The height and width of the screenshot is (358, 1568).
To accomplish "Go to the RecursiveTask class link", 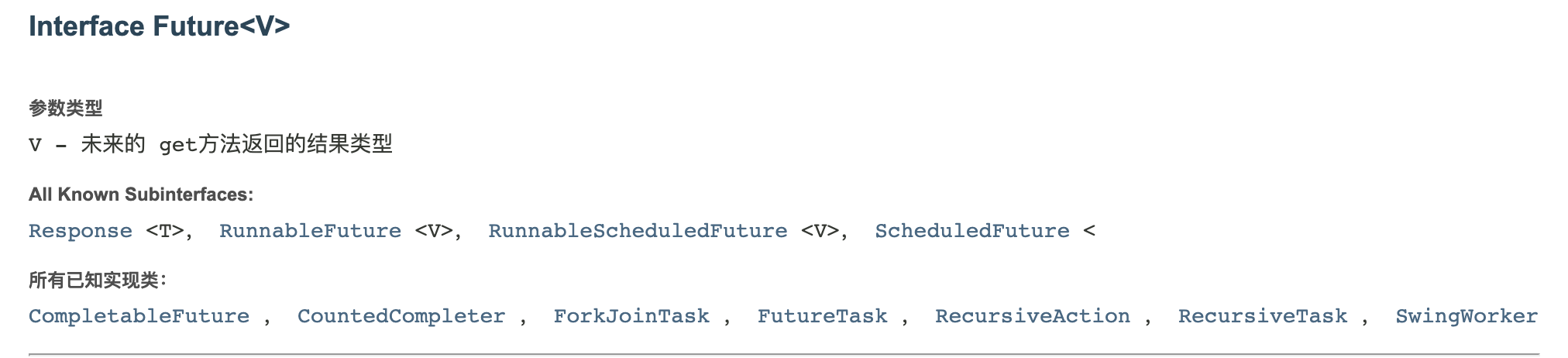I will point(1262,316).
